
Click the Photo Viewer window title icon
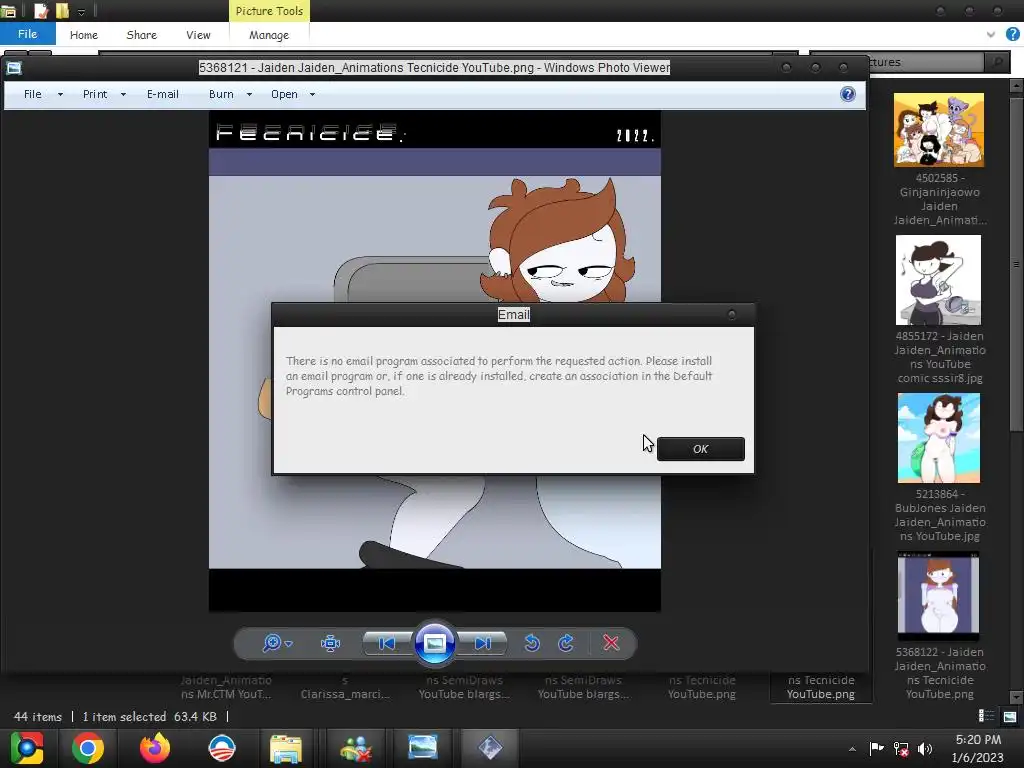14,68
